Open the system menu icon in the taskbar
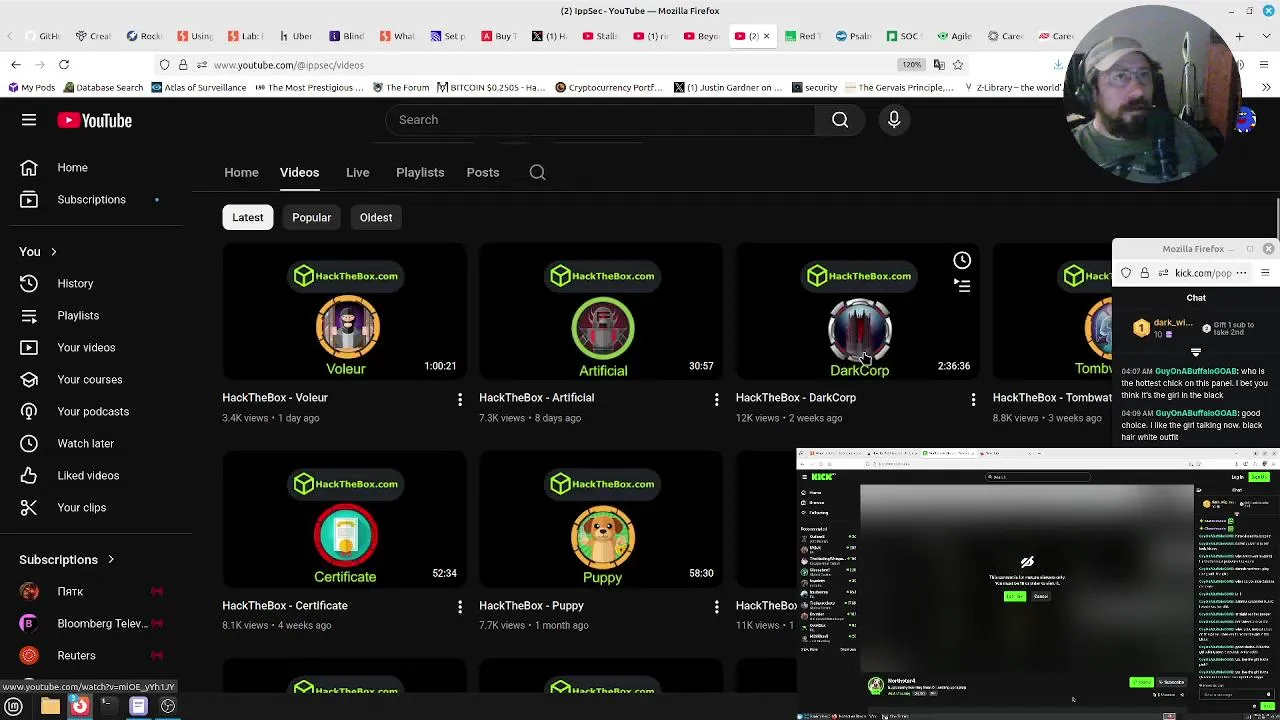The width and height of the screenshot is (1280, 720). 14,707
